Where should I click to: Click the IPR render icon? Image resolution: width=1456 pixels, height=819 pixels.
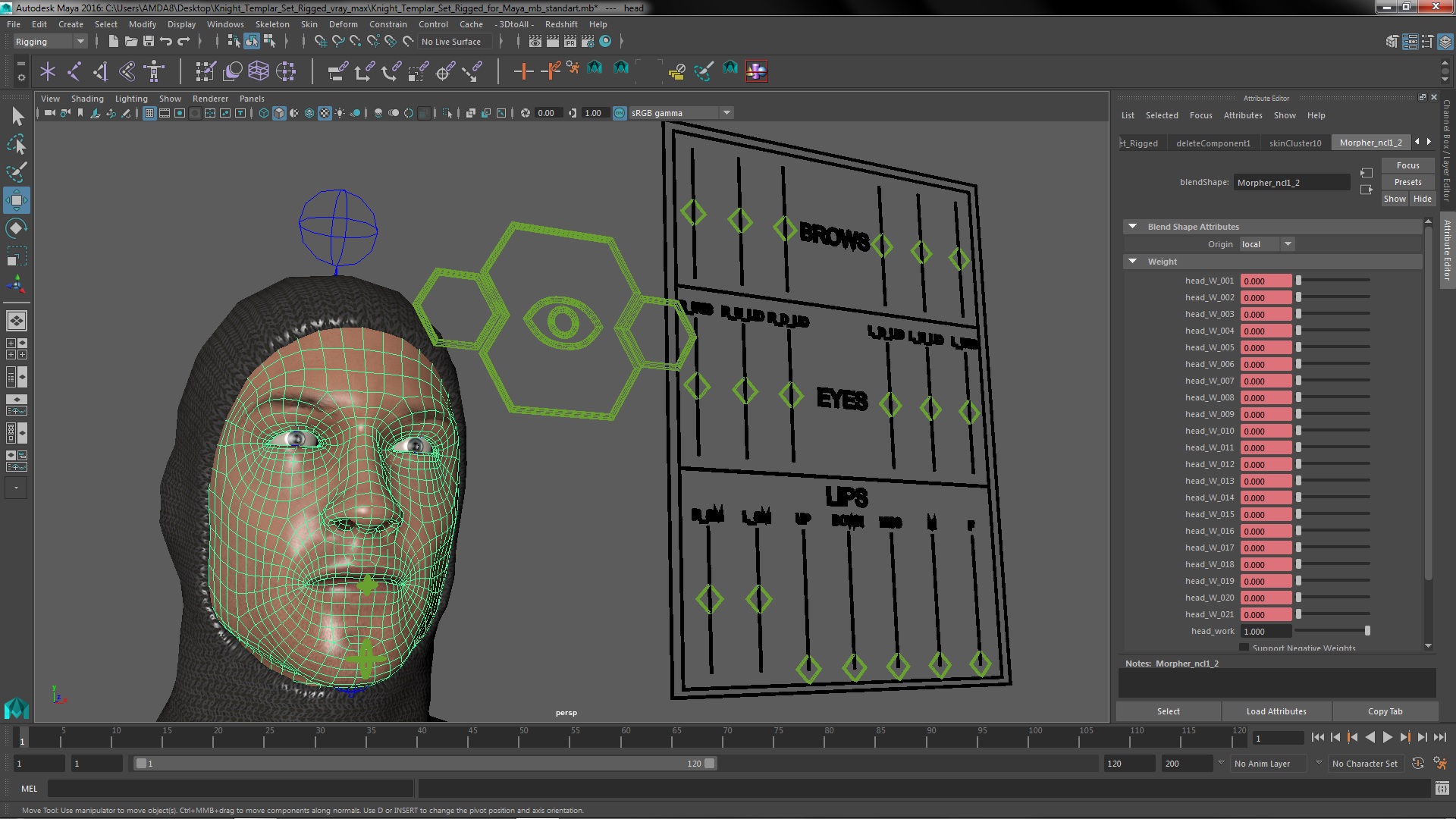(570, 42)
